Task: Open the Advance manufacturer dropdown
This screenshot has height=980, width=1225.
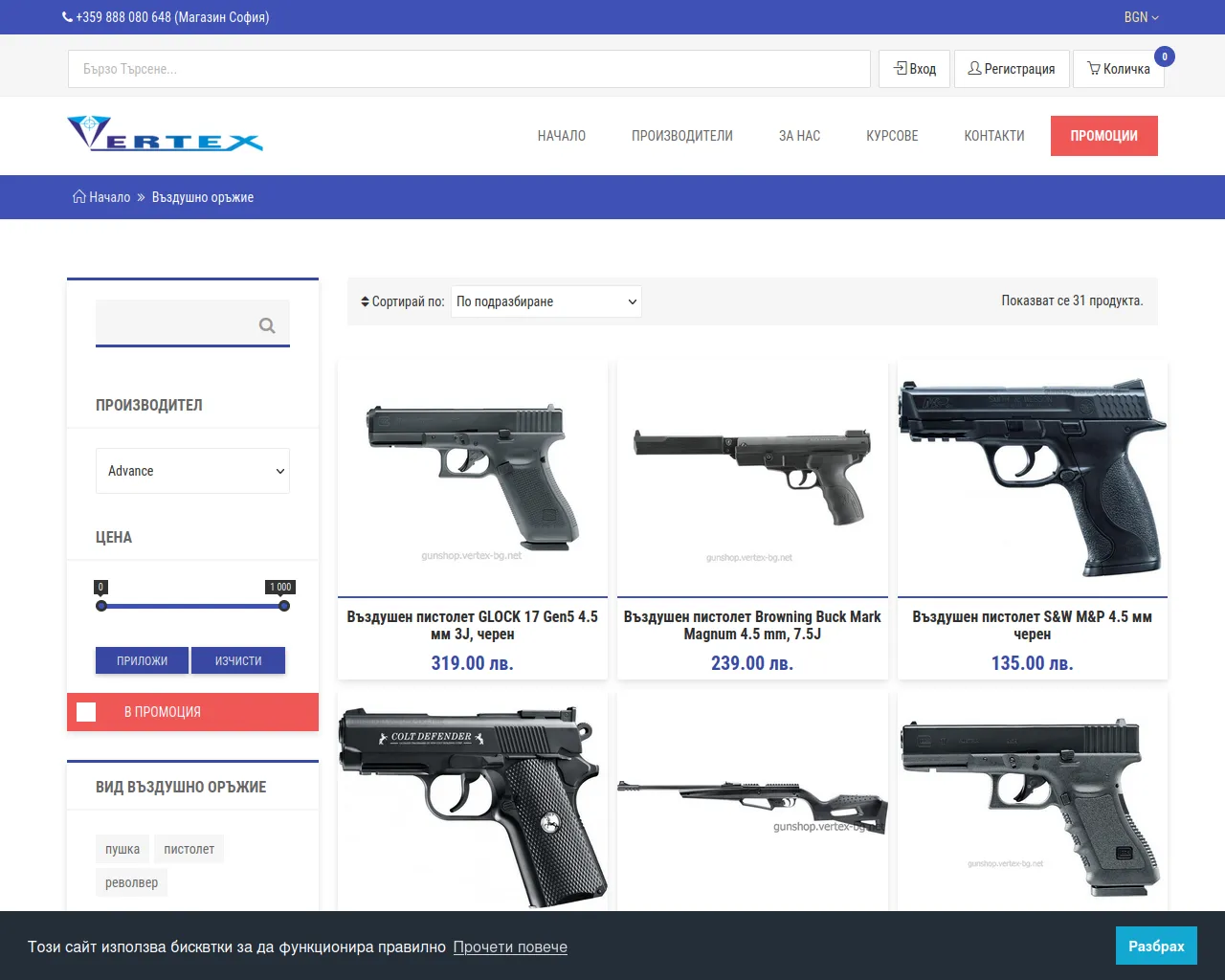Action: (x=192, y=471)
